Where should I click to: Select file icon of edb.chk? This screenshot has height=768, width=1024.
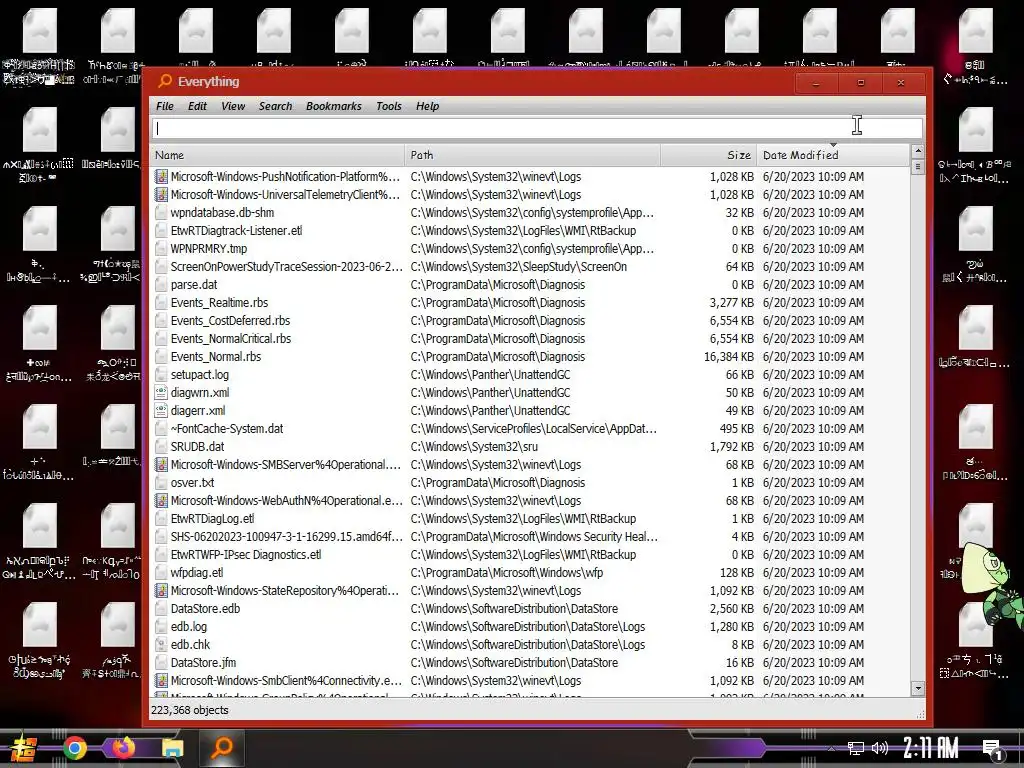tap(161, 644)
